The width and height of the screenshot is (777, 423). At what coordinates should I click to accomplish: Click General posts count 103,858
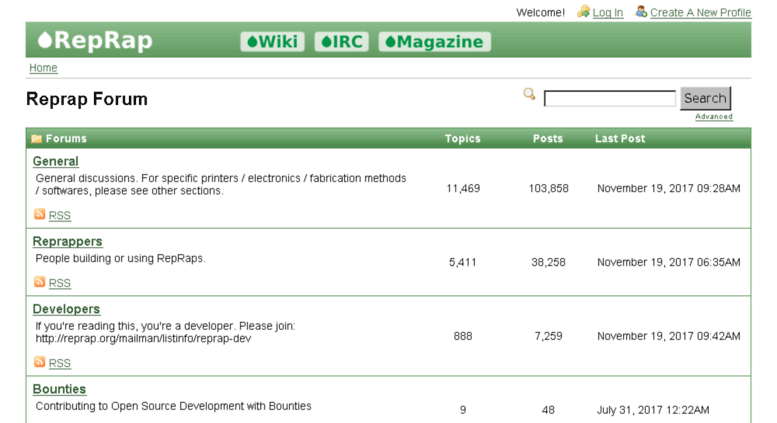[549, 189]
